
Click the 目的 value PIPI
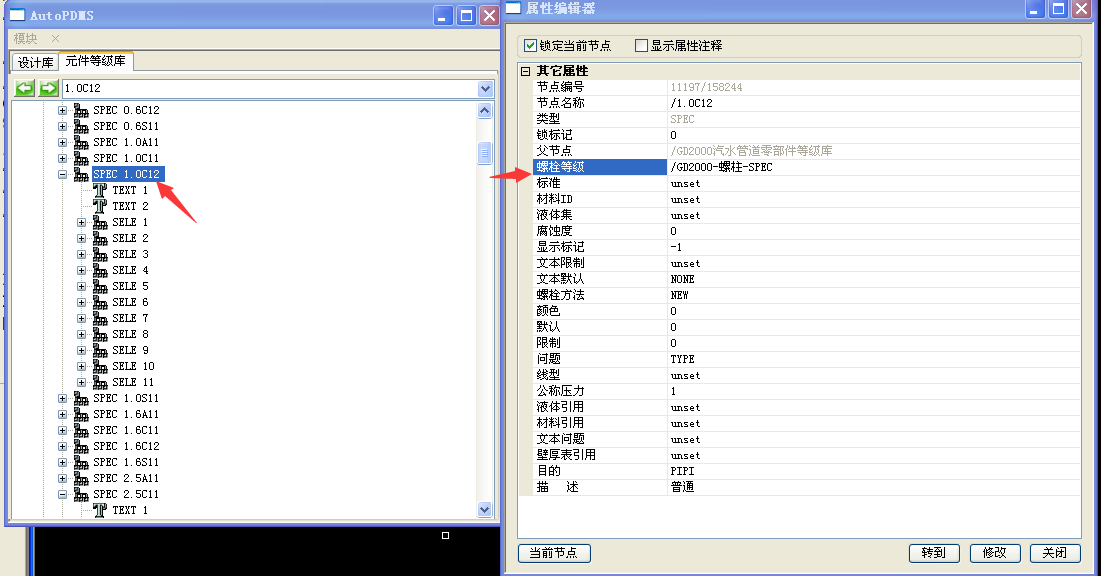682,471
